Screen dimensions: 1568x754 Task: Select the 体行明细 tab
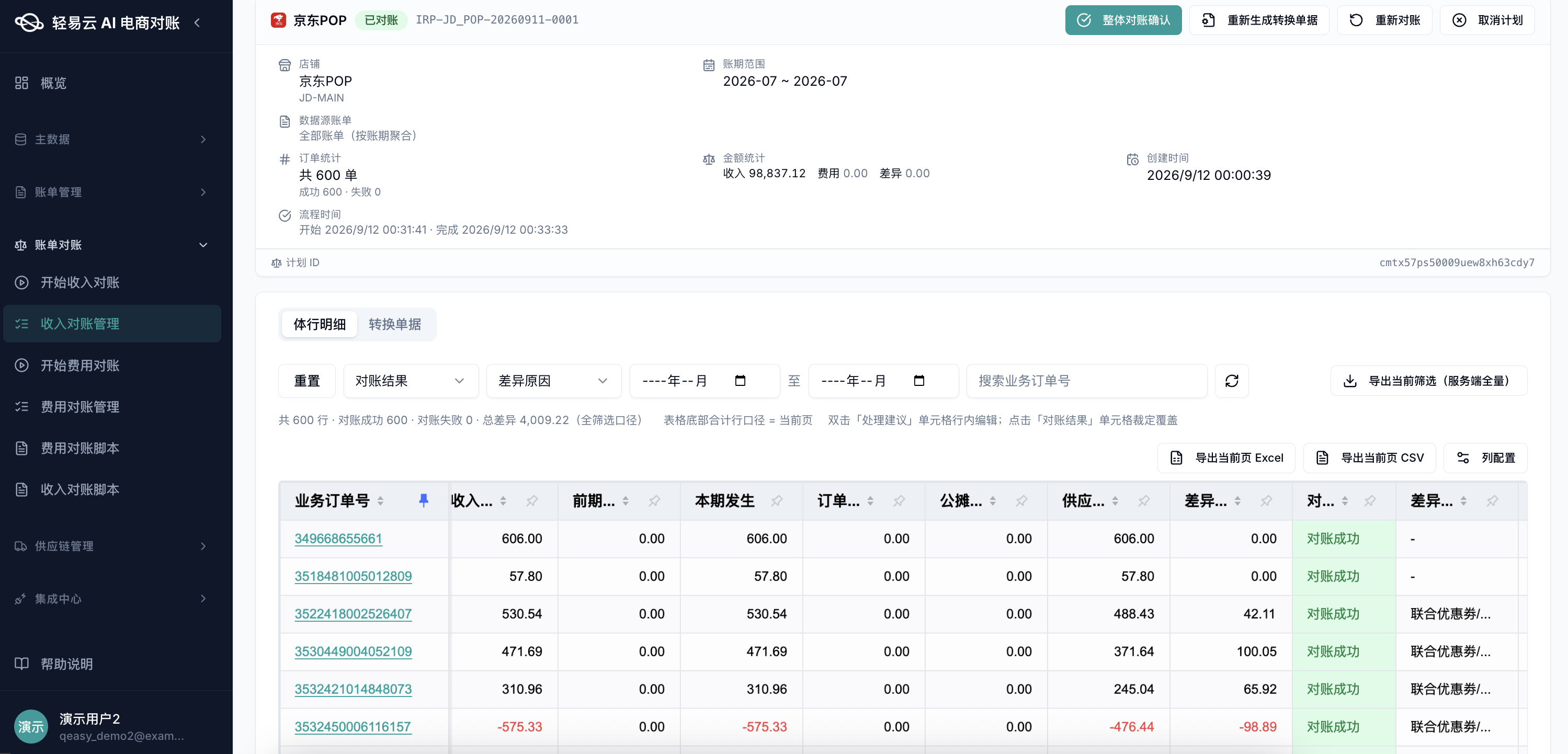[x=319, y=324]
